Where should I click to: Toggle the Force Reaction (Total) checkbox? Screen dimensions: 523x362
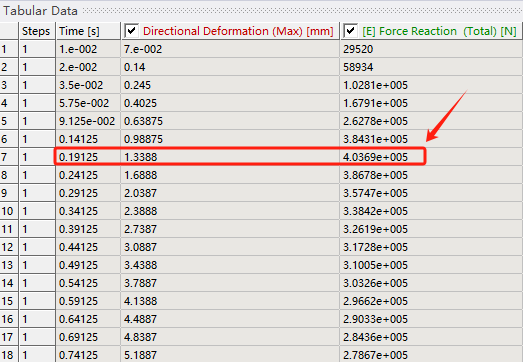(351, 31)
